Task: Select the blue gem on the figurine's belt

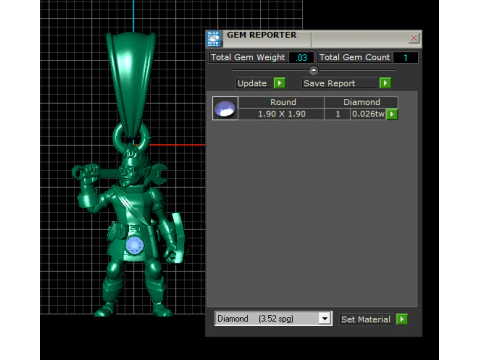Action: click(x=135, y=245)
